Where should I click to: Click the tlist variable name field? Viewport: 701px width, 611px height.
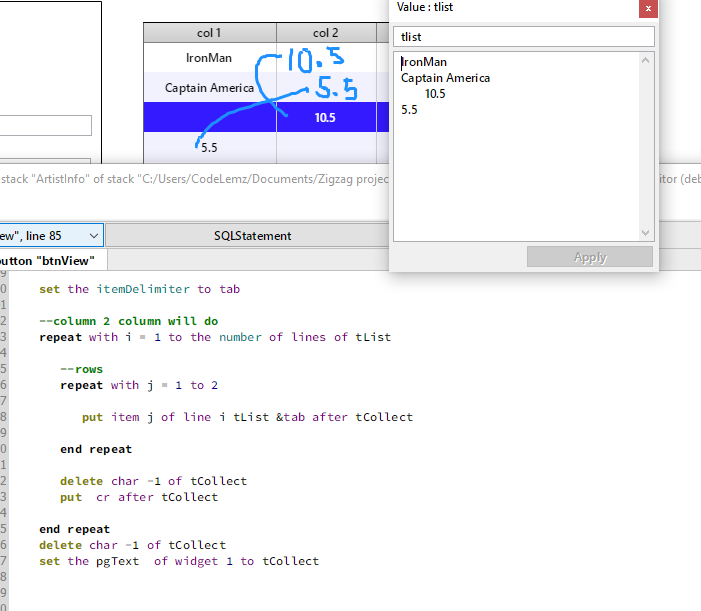point(524,36)
